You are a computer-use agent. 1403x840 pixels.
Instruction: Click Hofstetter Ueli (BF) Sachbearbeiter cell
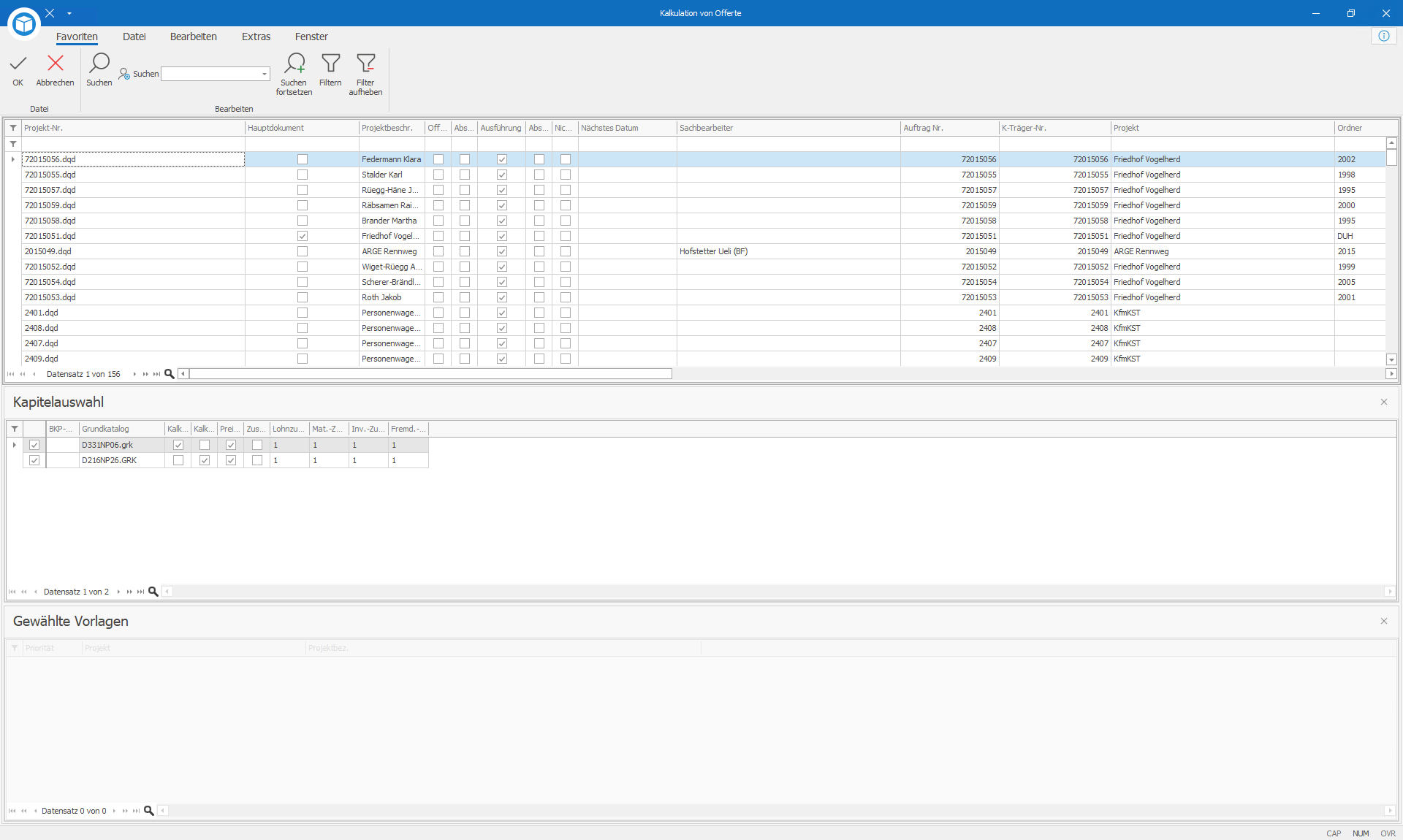788,251
